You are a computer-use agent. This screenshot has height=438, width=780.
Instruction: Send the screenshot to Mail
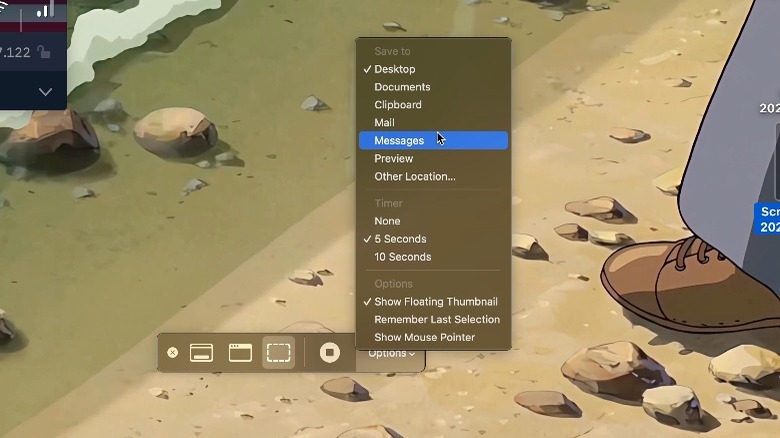(x=384, y=123)
